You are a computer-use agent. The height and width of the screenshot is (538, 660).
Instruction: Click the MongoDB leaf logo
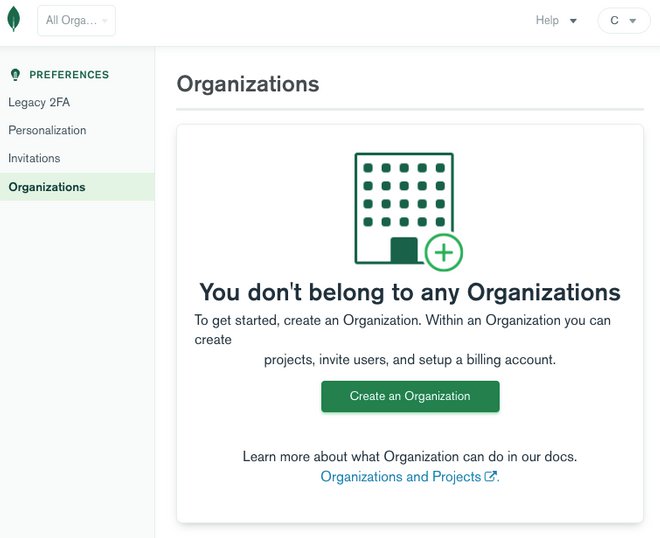tap(14, 20)
